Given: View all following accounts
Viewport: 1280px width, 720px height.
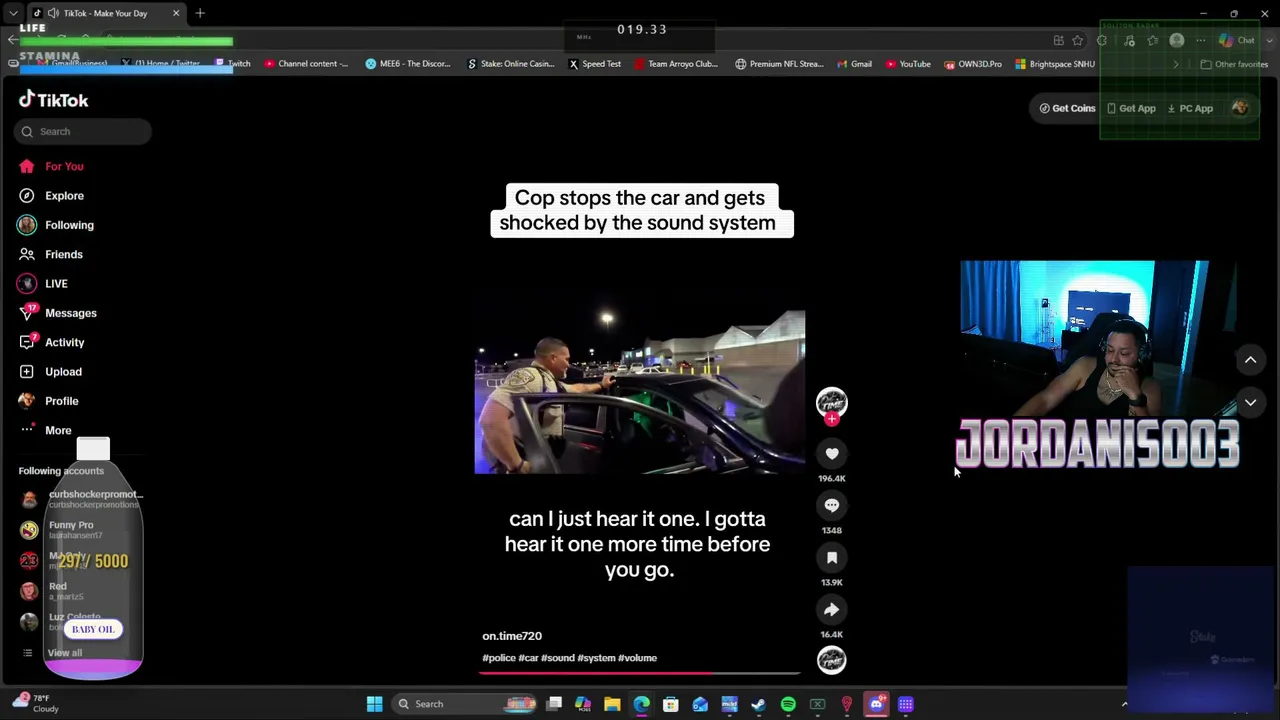Looking at the screenshot, I should pyautogui.click(x=52, y=653).
